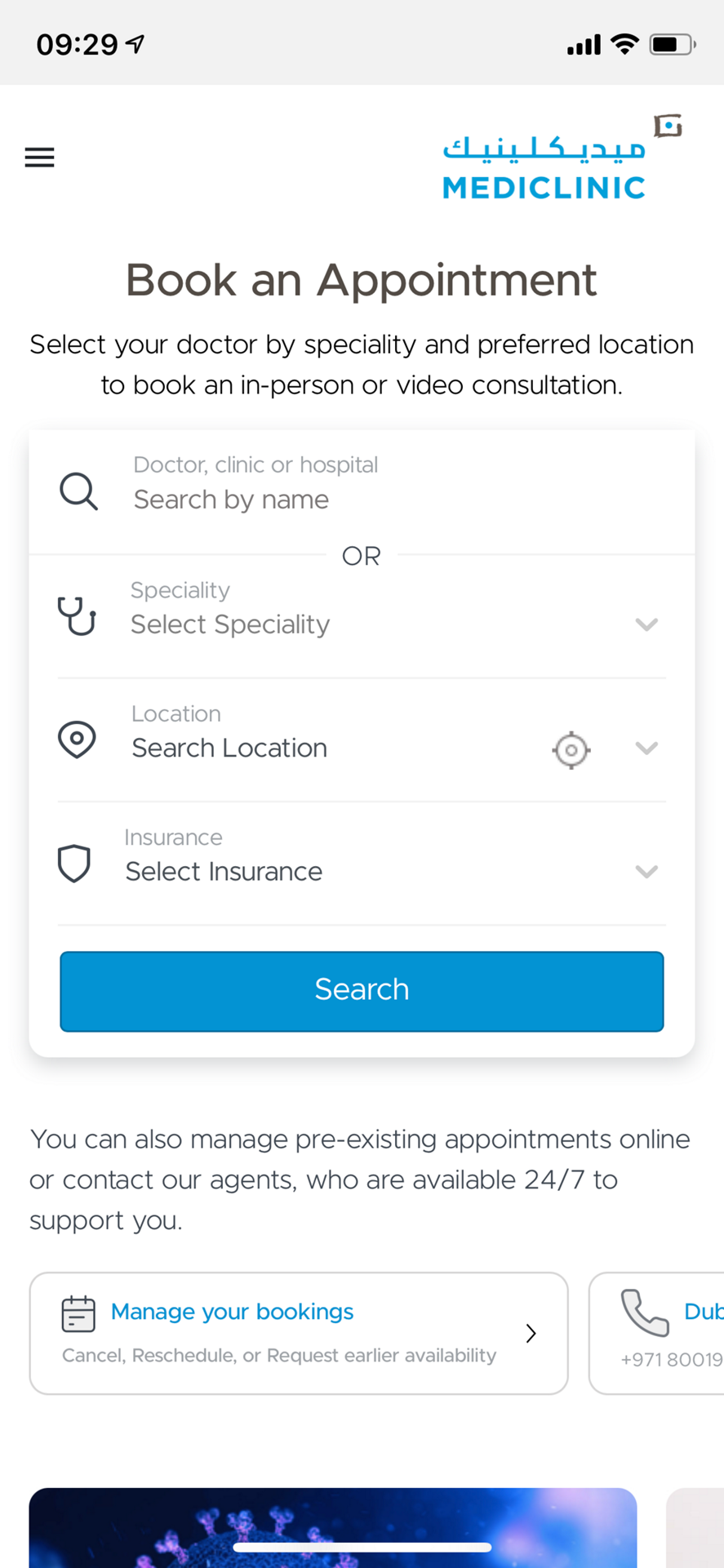This screenshot has width=724, height=1568.
Task: Tap the Wi-Fi status bar icon
Action: coord(624,44)
